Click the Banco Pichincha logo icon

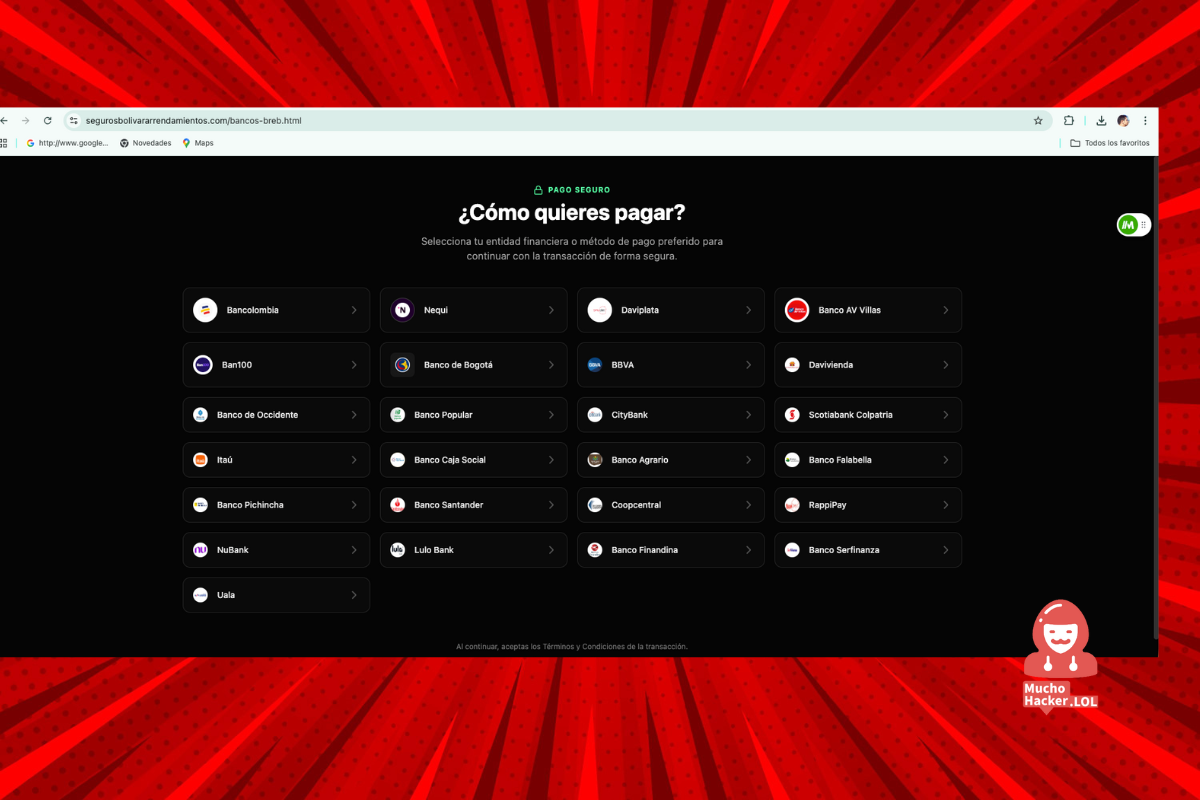coord(200,505)
